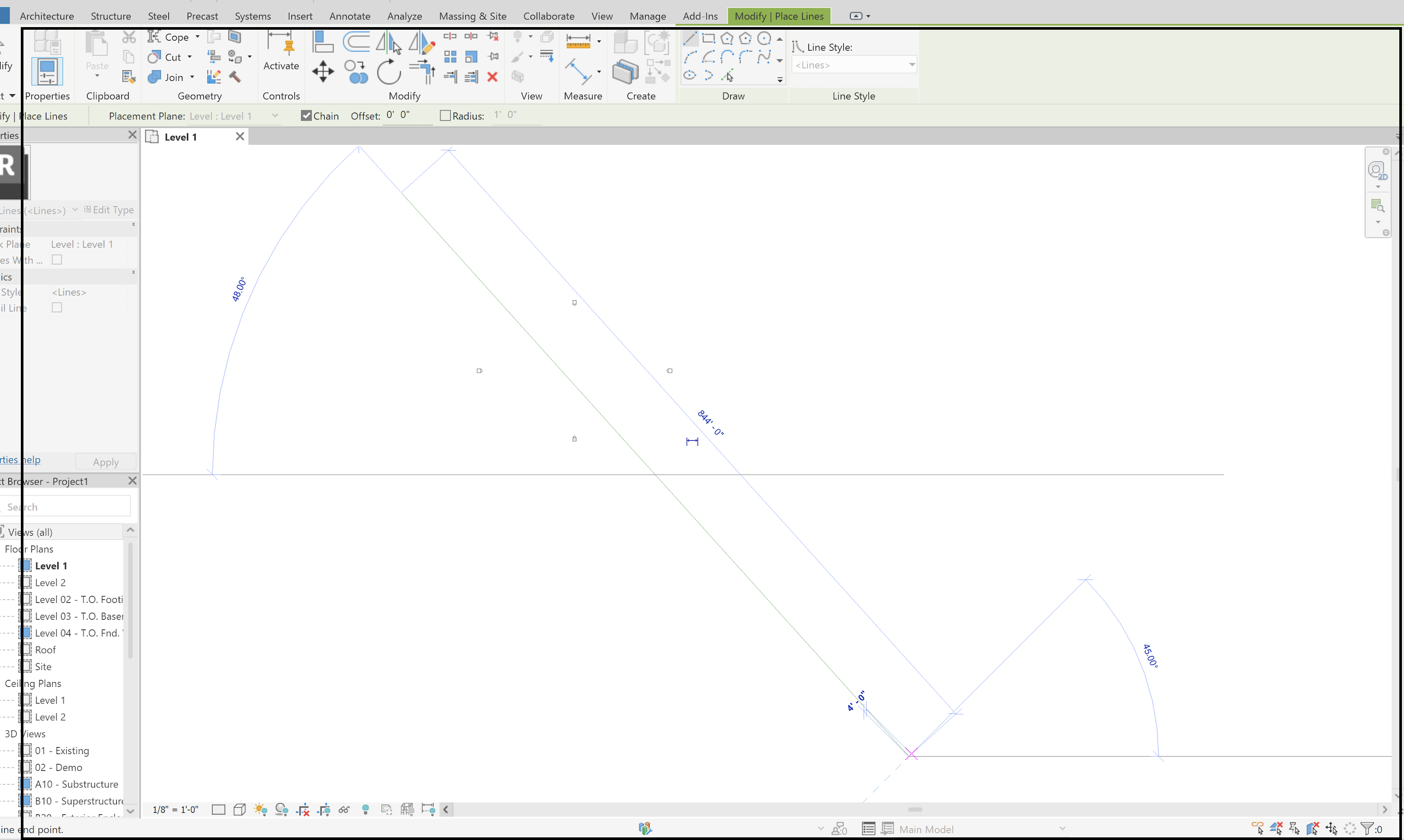Select the Circle drawing tool

point(764,38)
